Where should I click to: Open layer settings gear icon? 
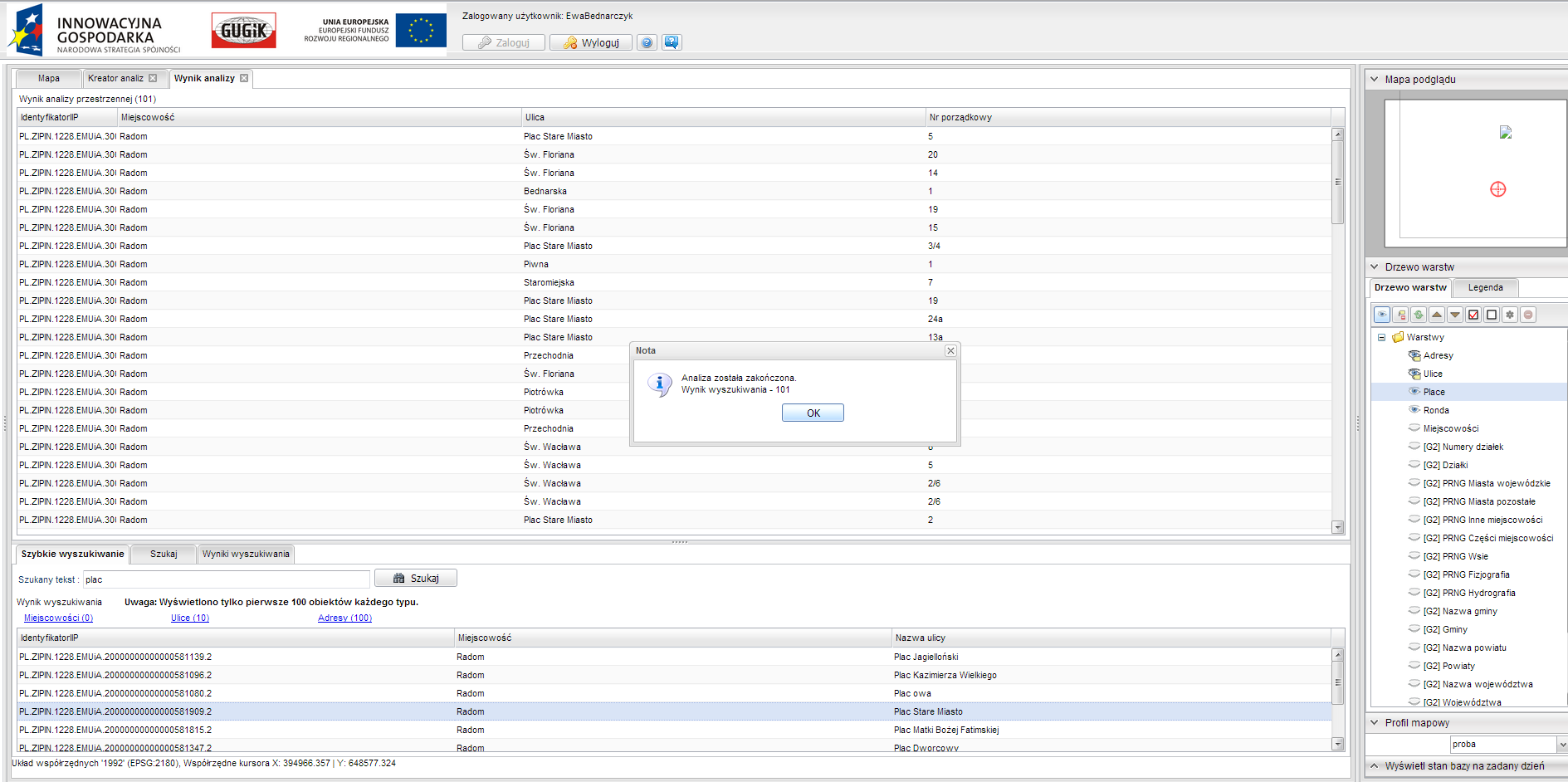tap(1510, 315)
